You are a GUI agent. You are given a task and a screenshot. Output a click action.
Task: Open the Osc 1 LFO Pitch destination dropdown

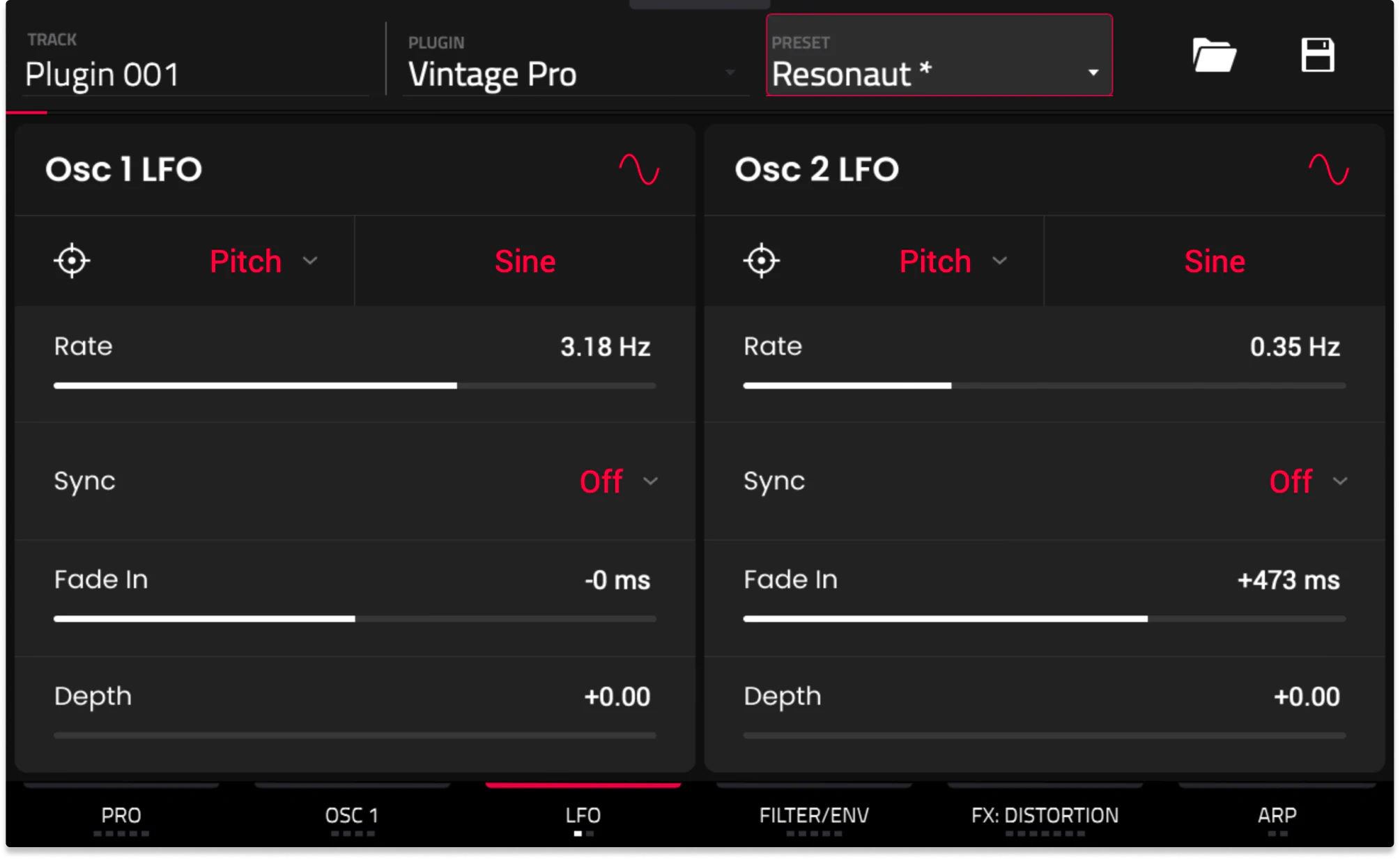pos(263,261)
